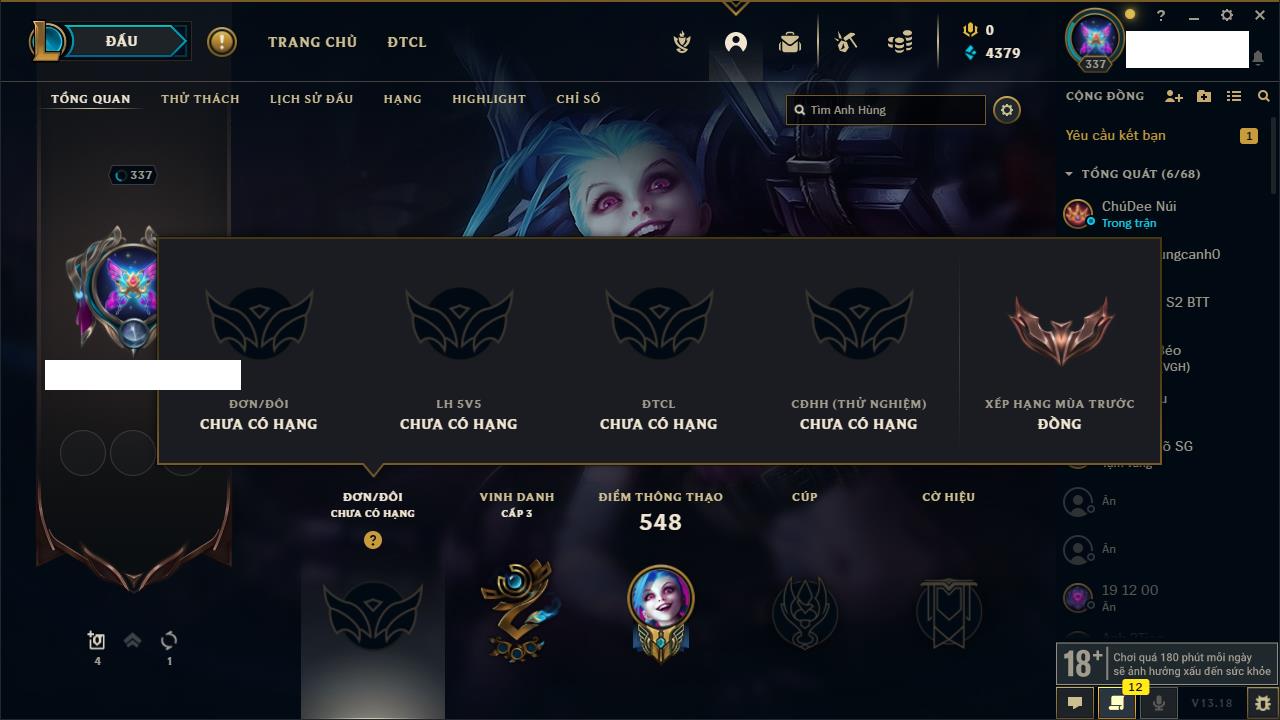Switch to the LỊCH SỬ ĐẤU tab
The height and width of the screenshot is (720, 1280).
pos(311,99)
